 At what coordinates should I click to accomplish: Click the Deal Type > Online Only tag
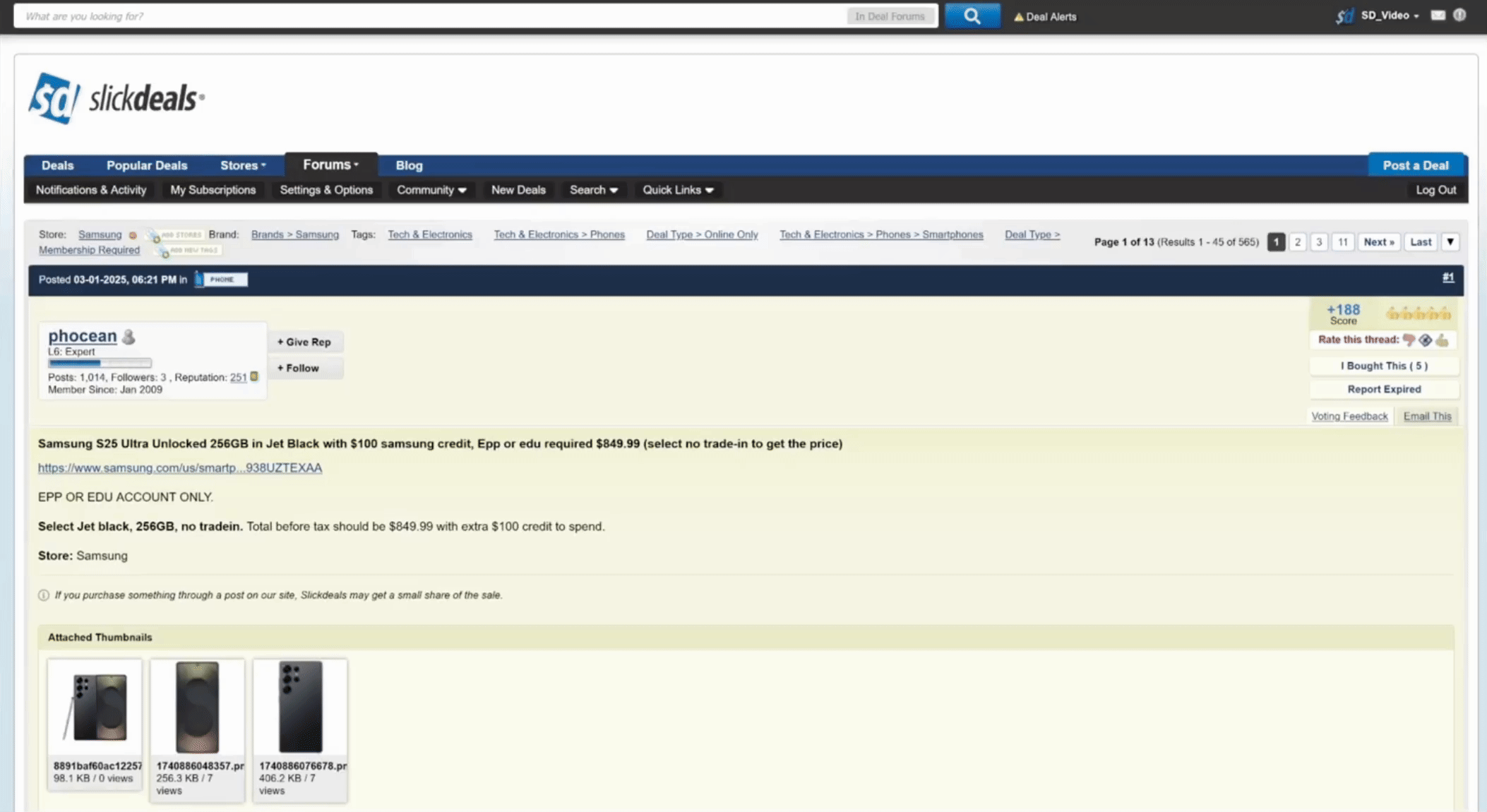point(702,234)
